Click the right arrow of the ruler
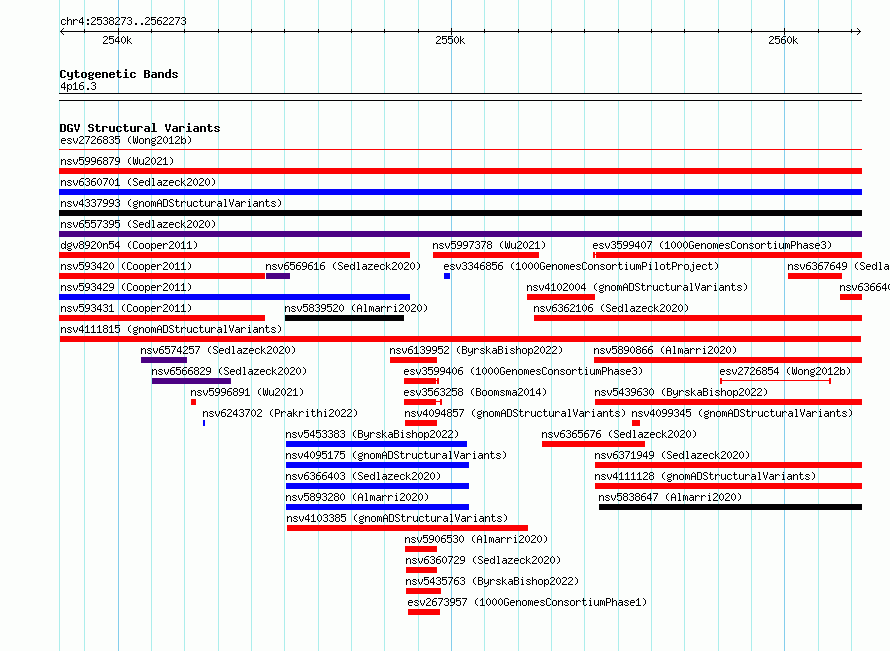The width and height of the screenshot is (890, 651). click(858, 31)
